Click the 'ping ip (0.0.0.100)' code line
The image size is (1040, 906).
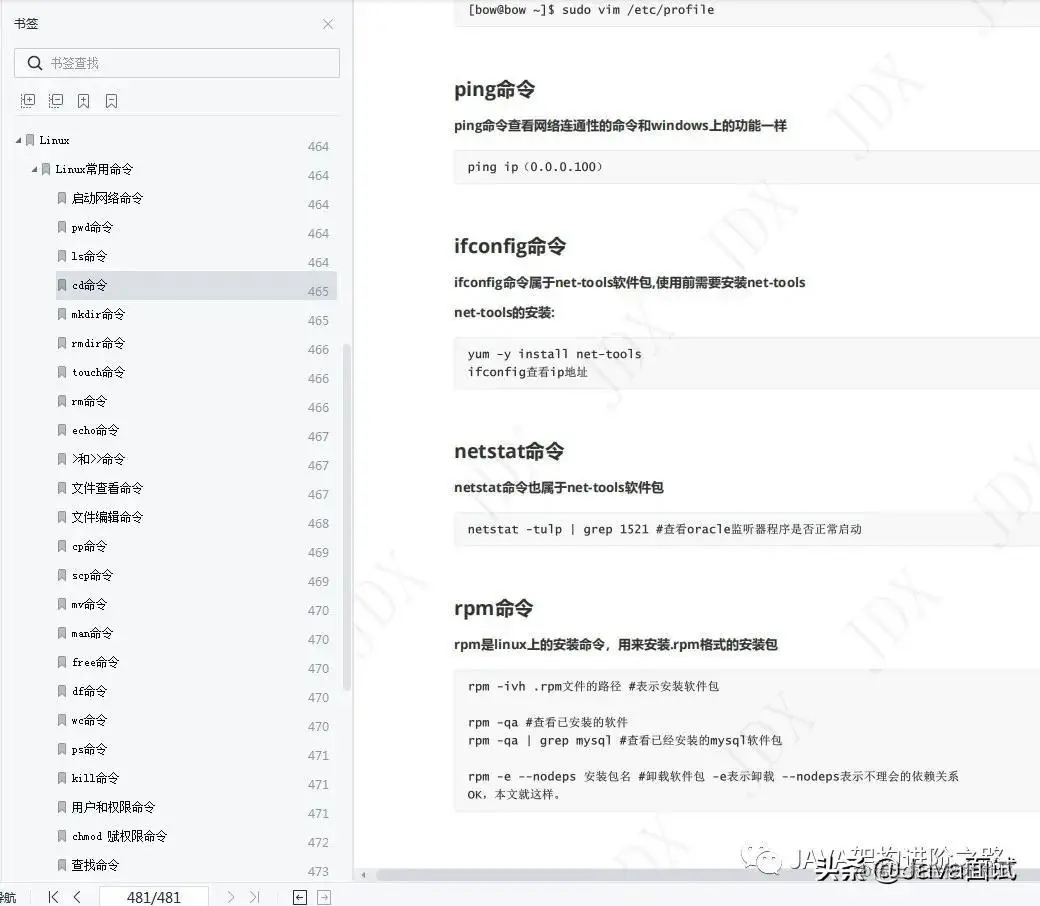[x=535, y=167]
